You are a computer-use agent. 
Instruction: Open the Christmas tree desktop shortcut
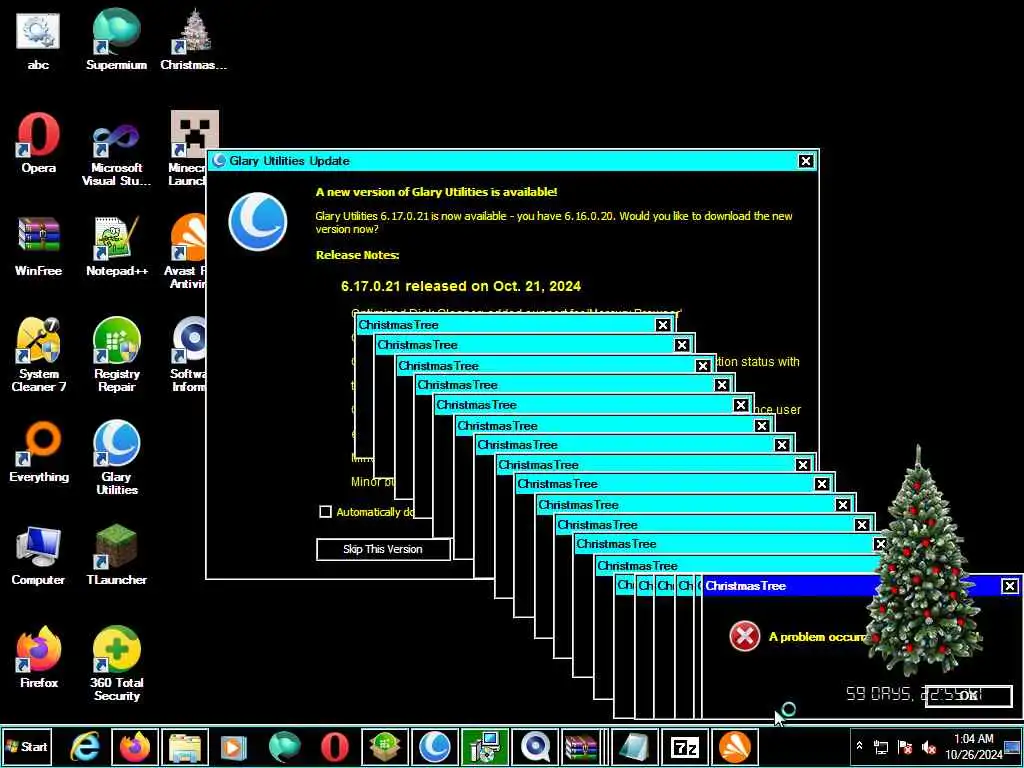193,39
